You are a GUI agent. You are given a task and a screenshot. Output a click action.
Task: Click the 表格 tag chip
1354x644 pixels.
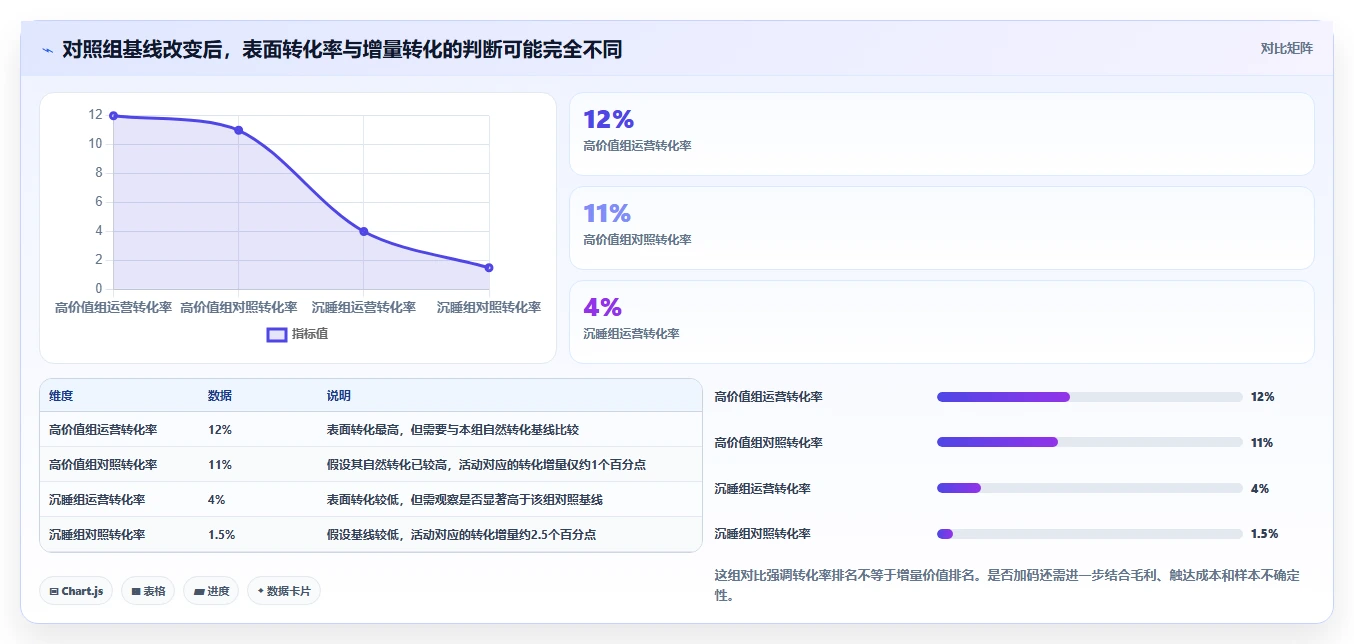(148, 591)
